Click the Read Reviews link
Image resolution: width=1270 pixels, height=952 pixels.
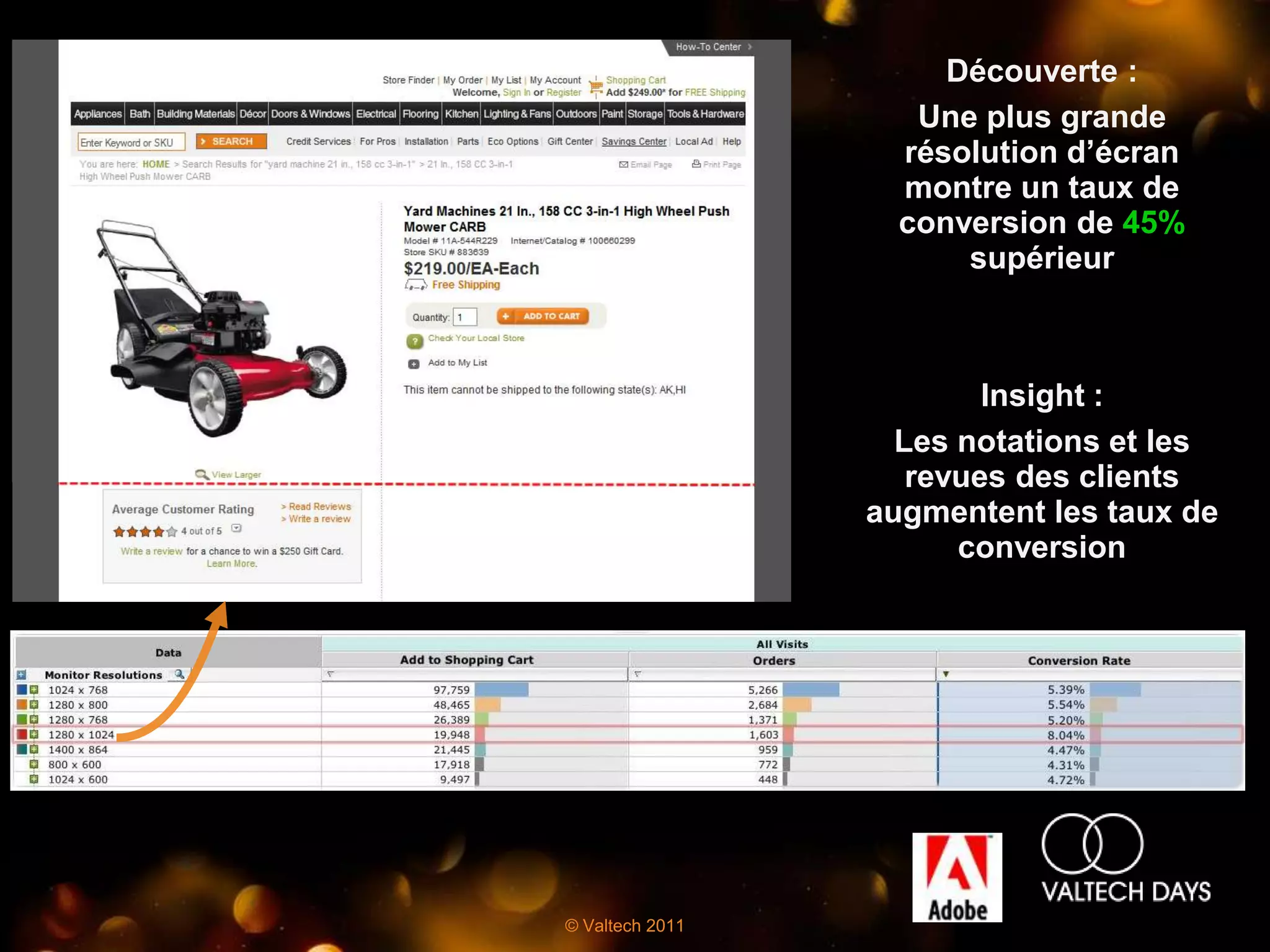(316, 506)
